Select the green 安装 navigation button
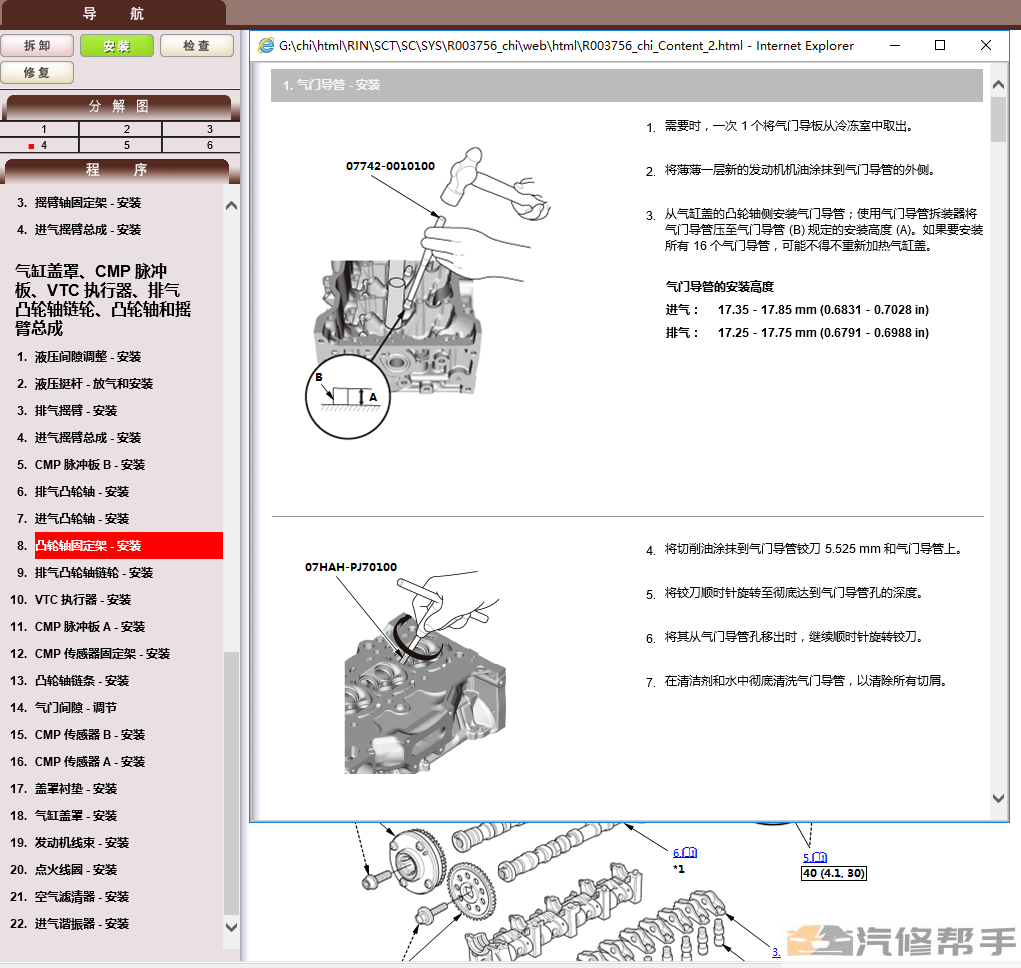1021x968 pixels. point(117,46)
